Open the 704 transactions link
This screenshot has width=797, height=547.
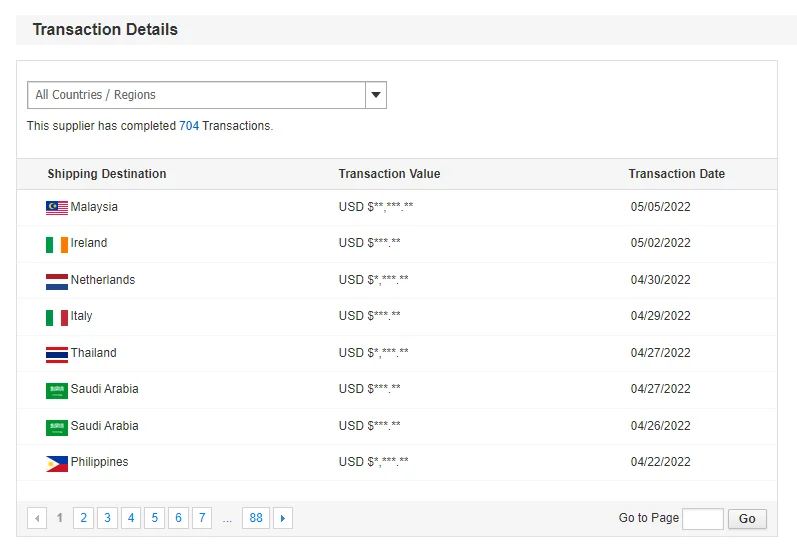189,126
